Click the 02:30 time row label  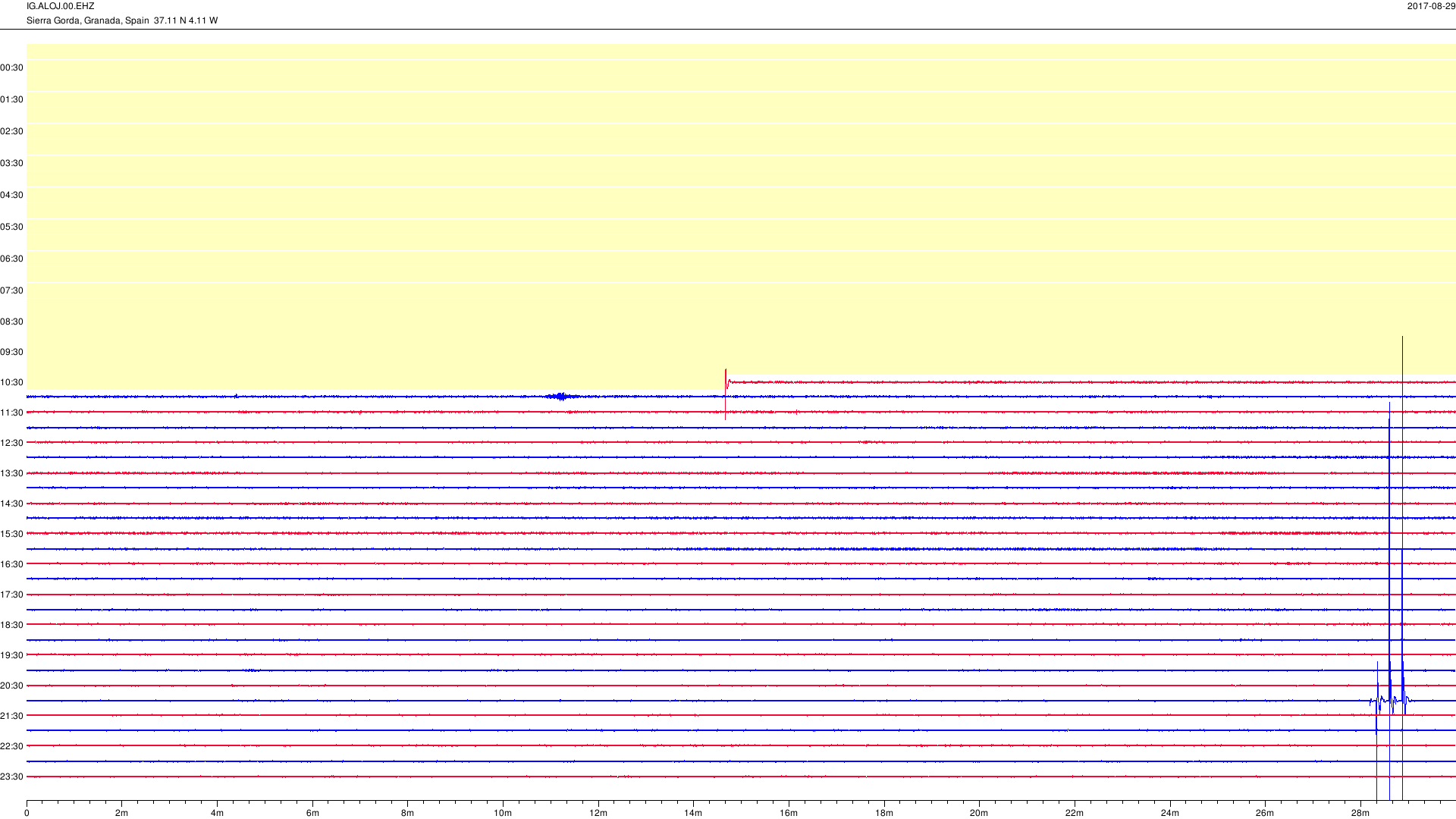point(11,131)
